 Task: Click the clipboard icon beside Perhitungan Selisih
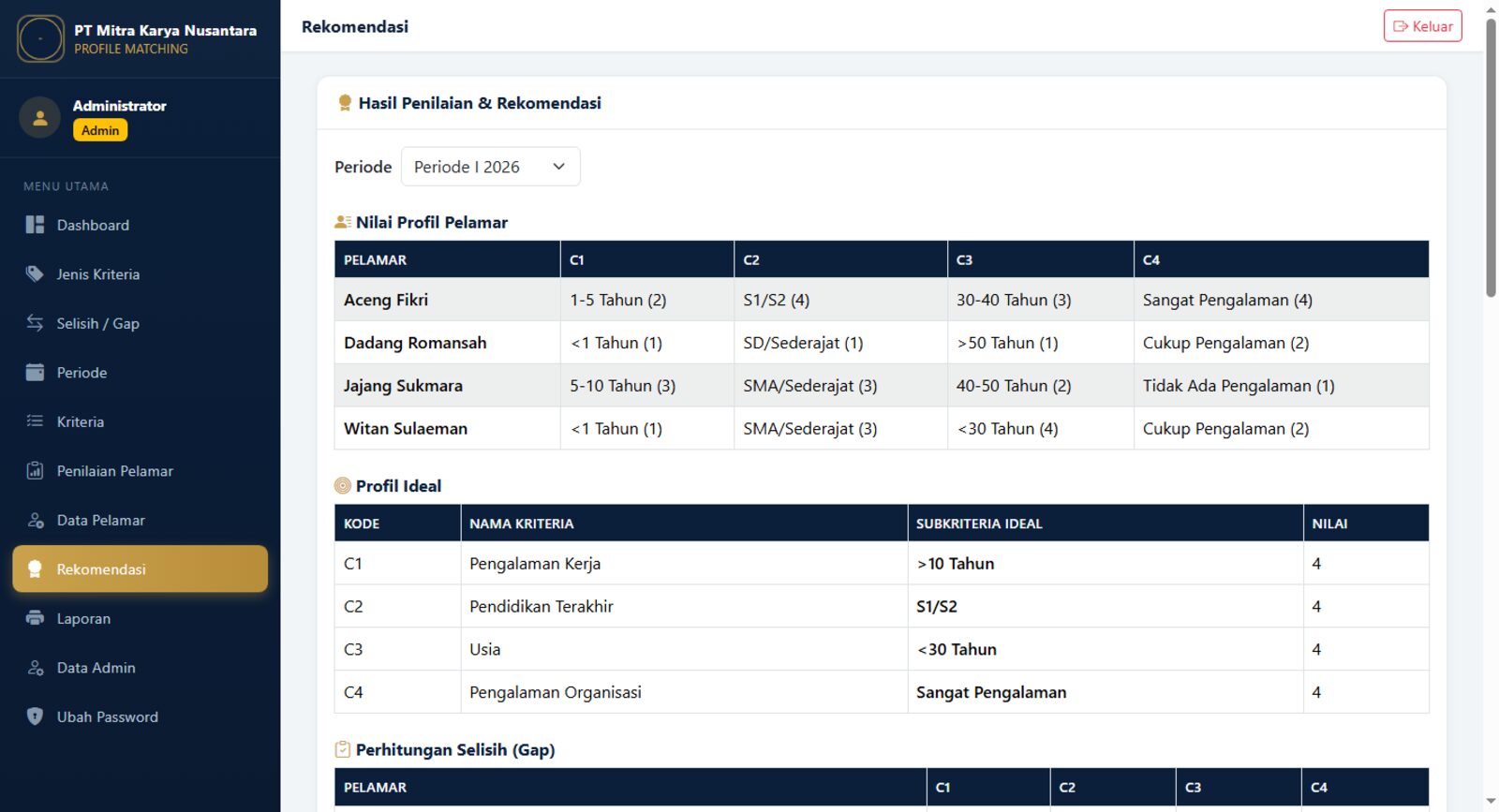click(343, 749)
